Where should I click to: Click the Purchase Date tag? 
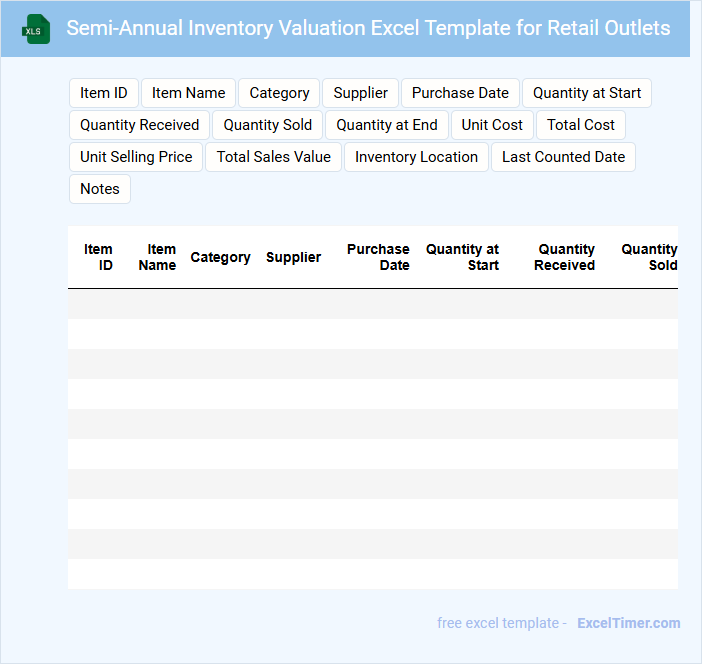(x=460, y=93)
